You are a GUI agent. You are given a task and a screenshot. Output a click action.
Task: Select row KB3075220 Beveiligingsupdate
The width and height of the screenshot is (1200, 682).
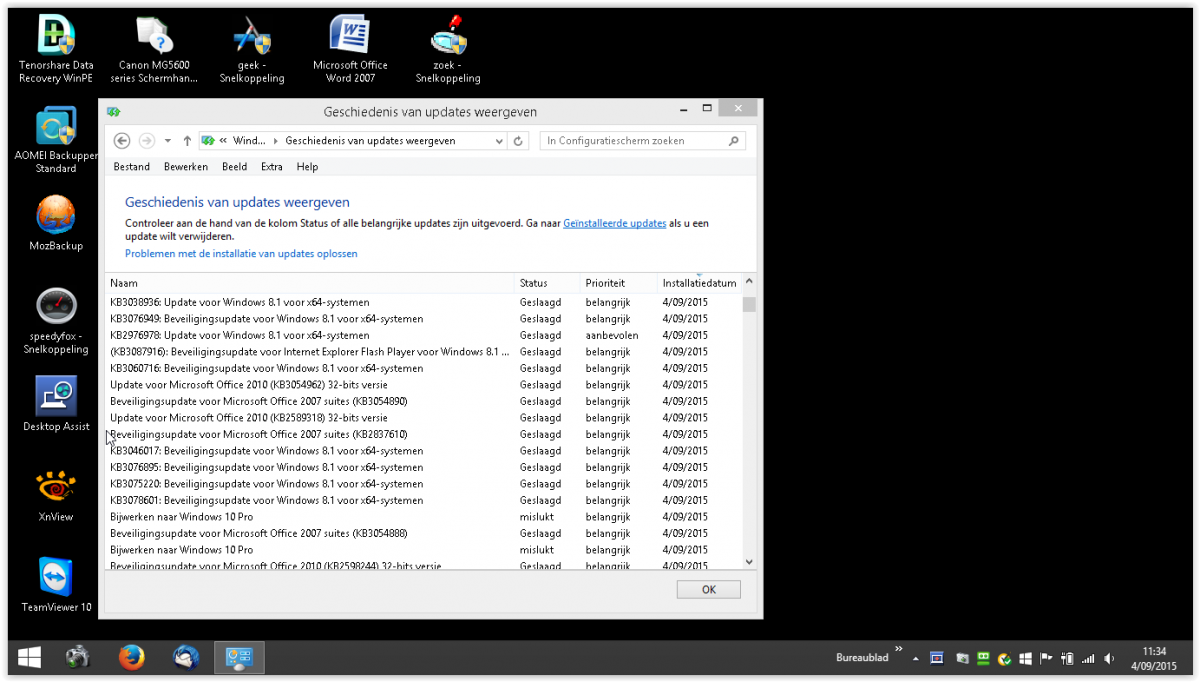pyautogui.click(x=424, y=484)
